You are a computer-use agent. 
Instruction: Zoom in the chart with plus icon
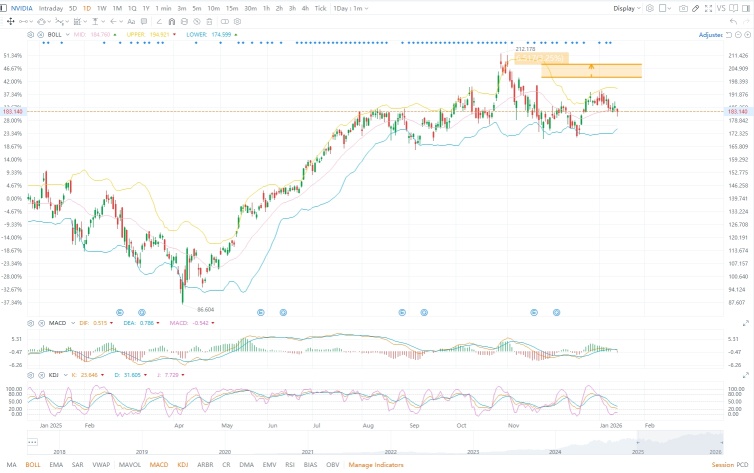pyautogui.click(x=747, y=35)
